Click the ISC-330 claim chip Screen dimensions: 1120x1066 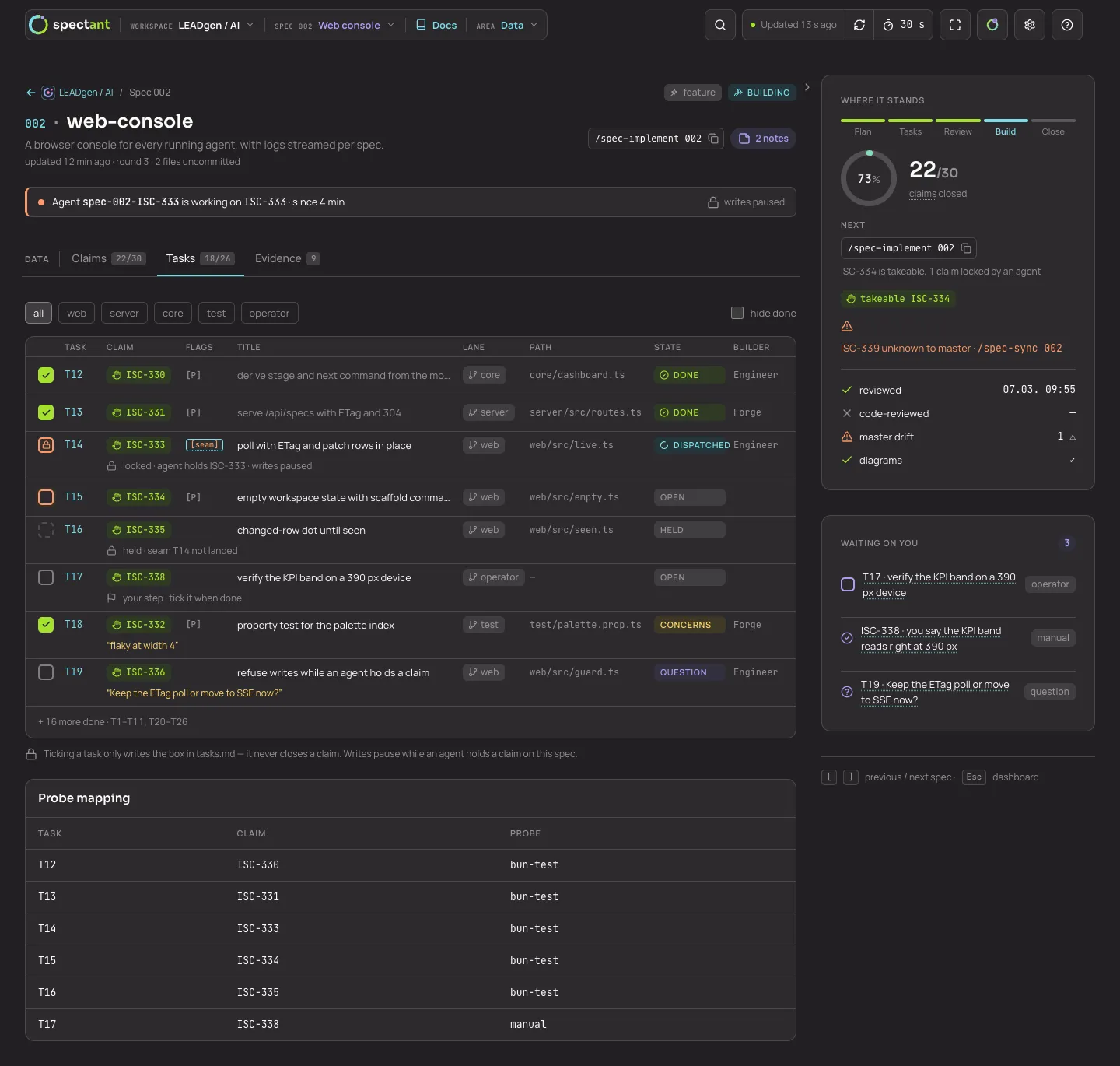[x=138, y=375]
